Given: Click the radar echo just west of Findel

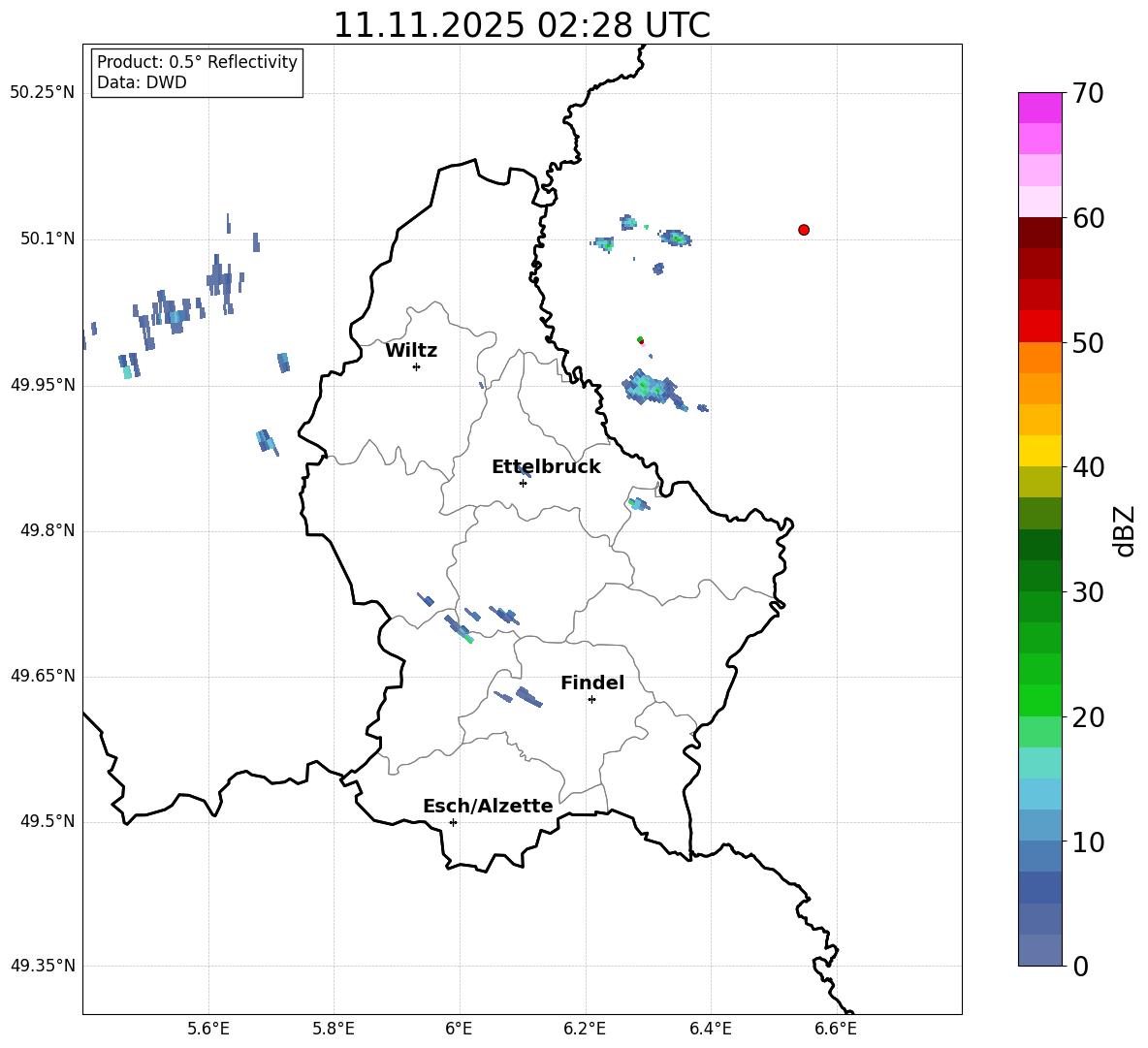Looking at the screenshot, I should [528, 697].
